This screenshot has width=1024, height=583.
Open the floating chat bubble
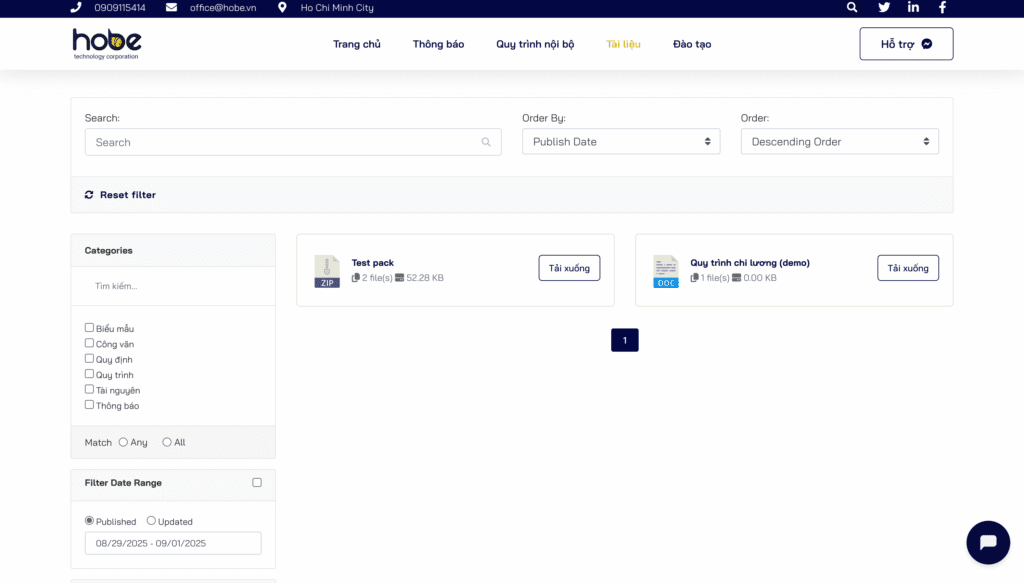[988, 542]
